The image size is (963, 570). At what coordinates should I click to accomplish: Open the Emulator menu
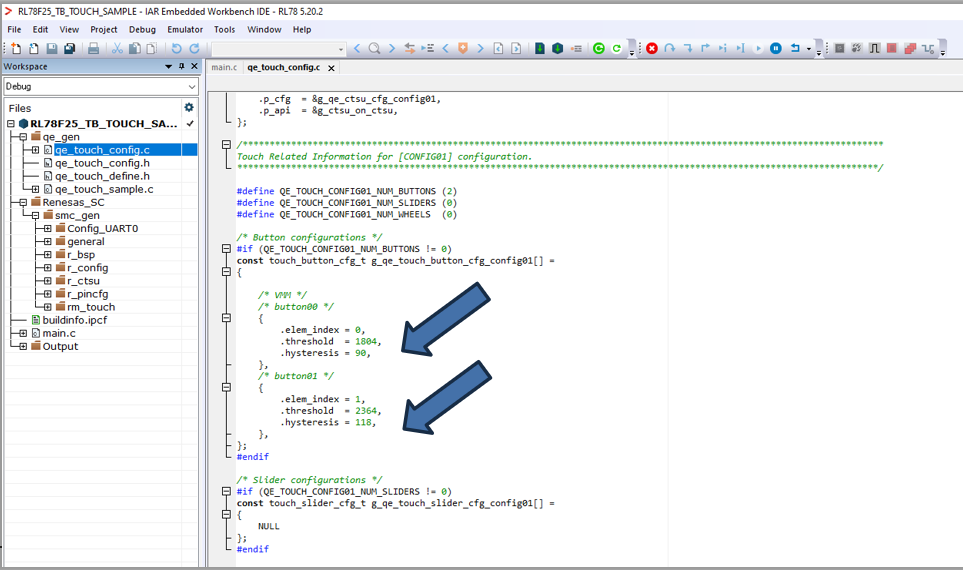click(185, 30)
